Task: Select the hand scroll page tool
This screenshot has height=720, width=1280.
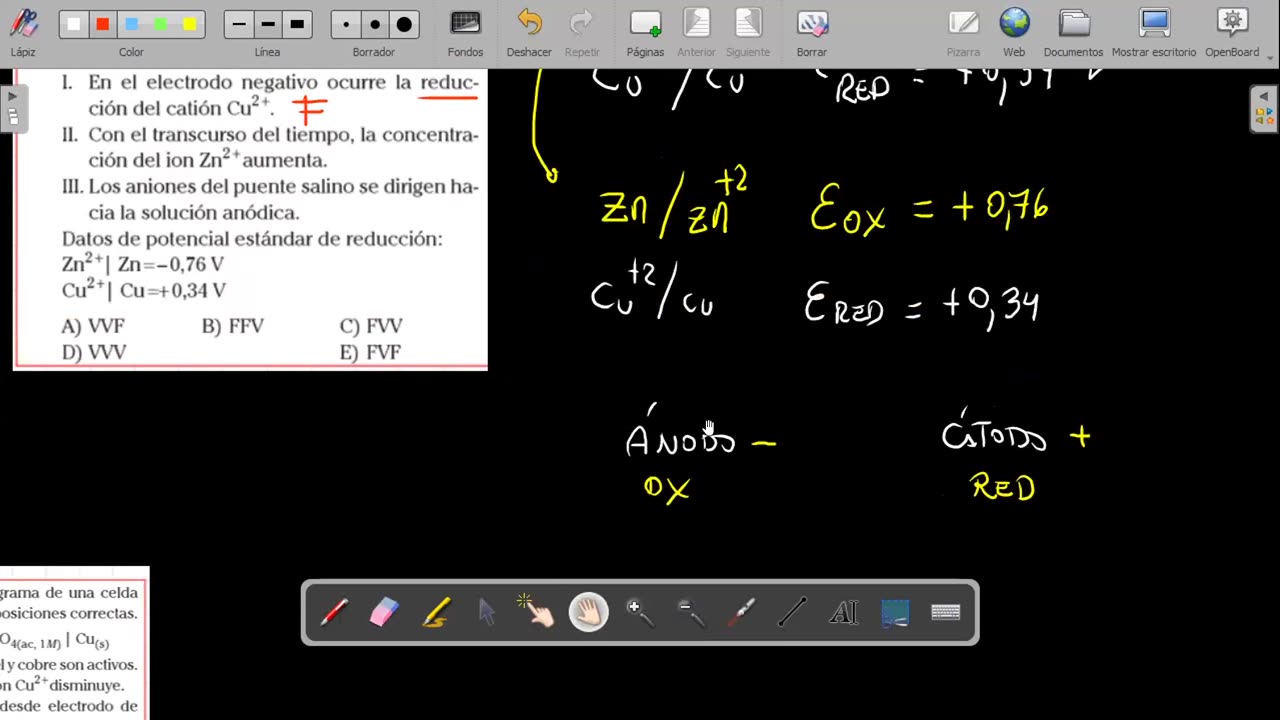Action: pyautogui.click(x=589, y=612)
